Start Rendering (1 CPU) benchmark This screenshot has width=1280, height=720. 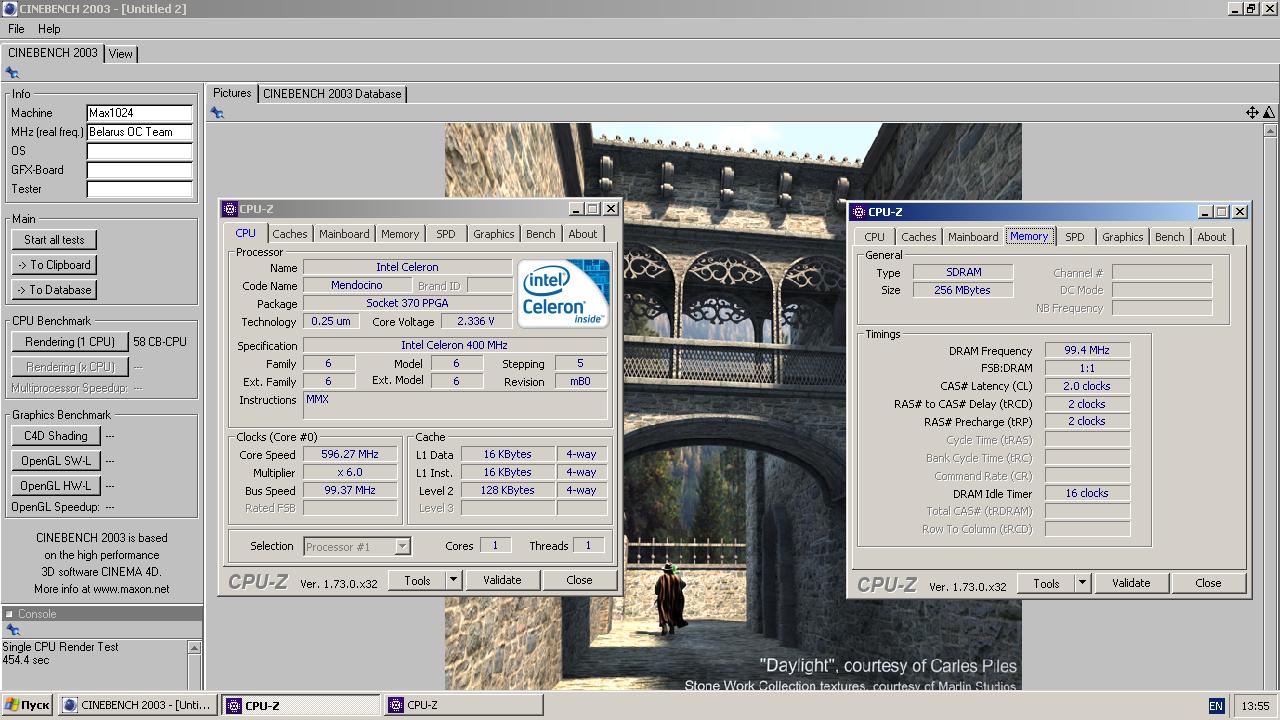[x=70, y=342]
